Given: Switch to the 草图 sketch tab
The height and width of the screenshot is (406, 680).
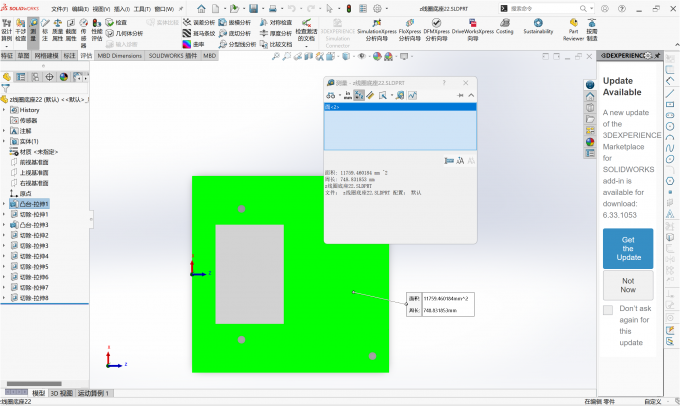Looking at the screenshot, I should [23, 56].
